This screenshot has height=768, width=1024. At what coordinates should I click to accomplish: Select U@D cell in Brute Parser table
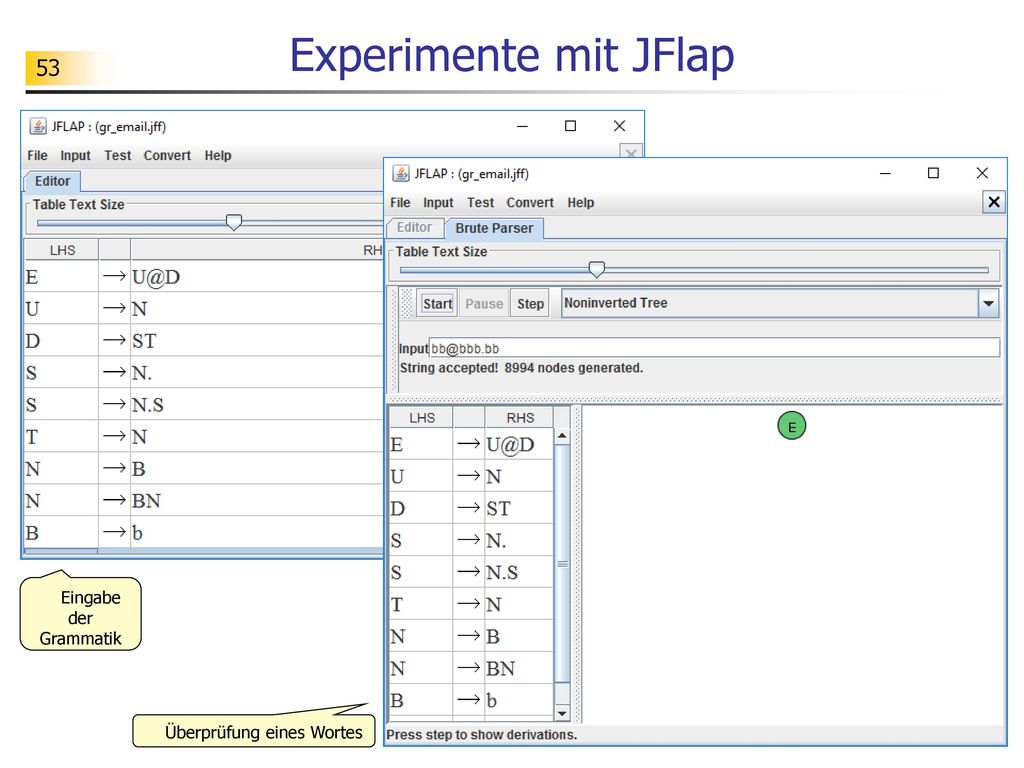click(519, 445)
